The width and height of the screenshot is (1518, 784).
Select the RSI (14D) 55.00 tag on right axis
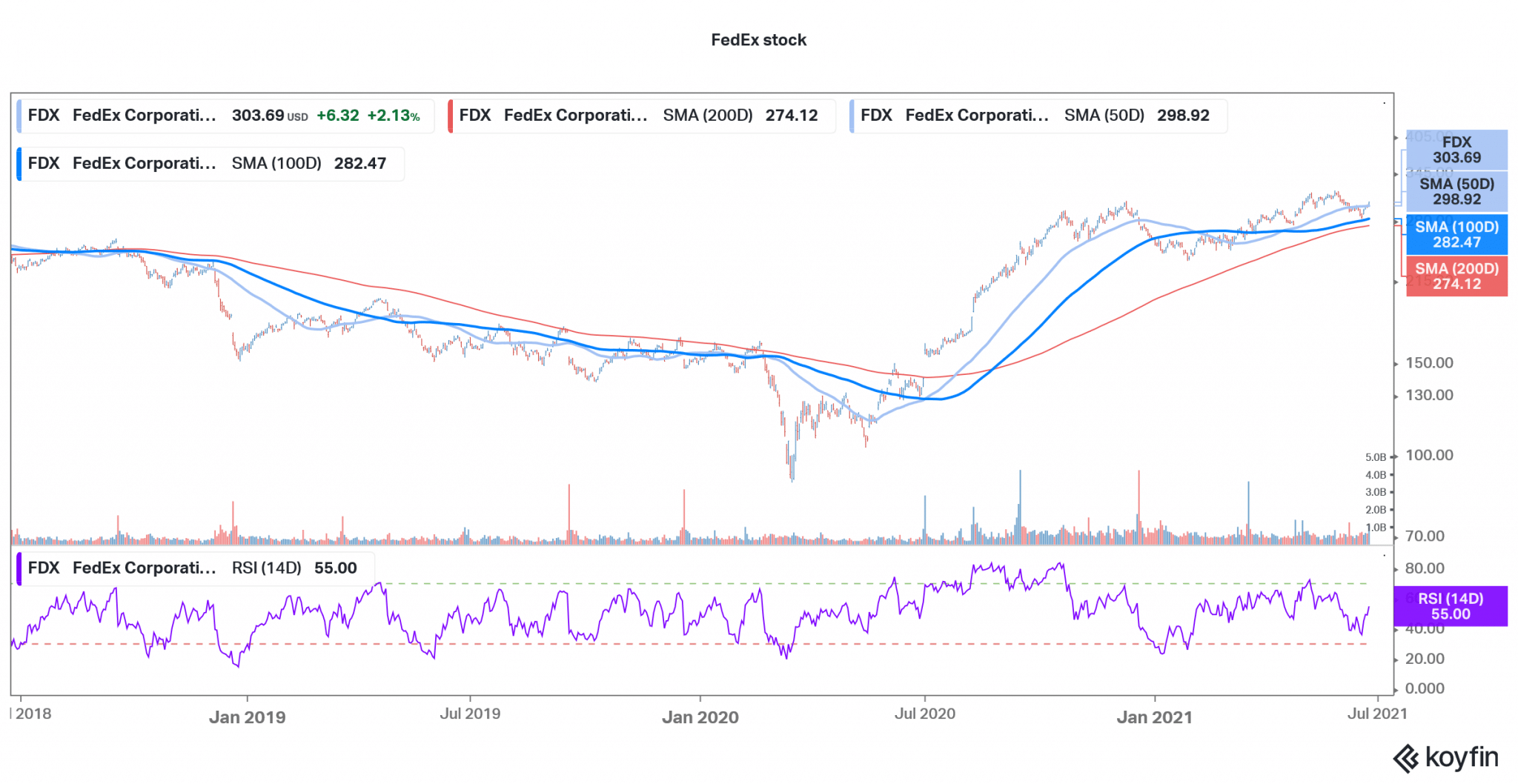pos(1451,606)
